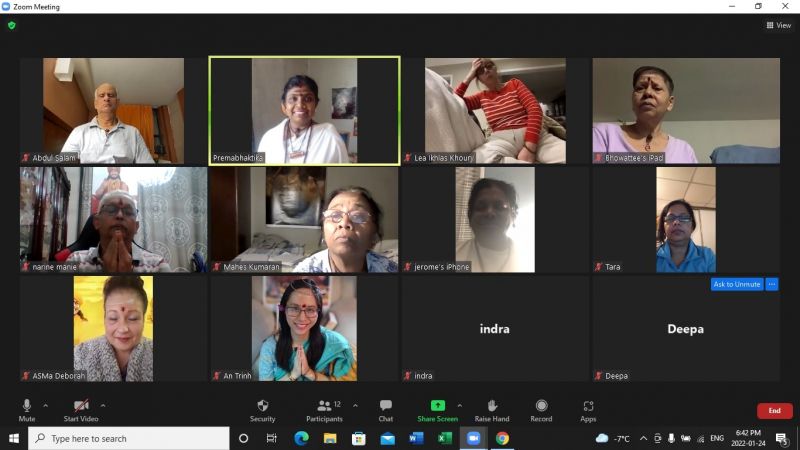Select Bhowattee's iPad video tile

click(686, 110)
